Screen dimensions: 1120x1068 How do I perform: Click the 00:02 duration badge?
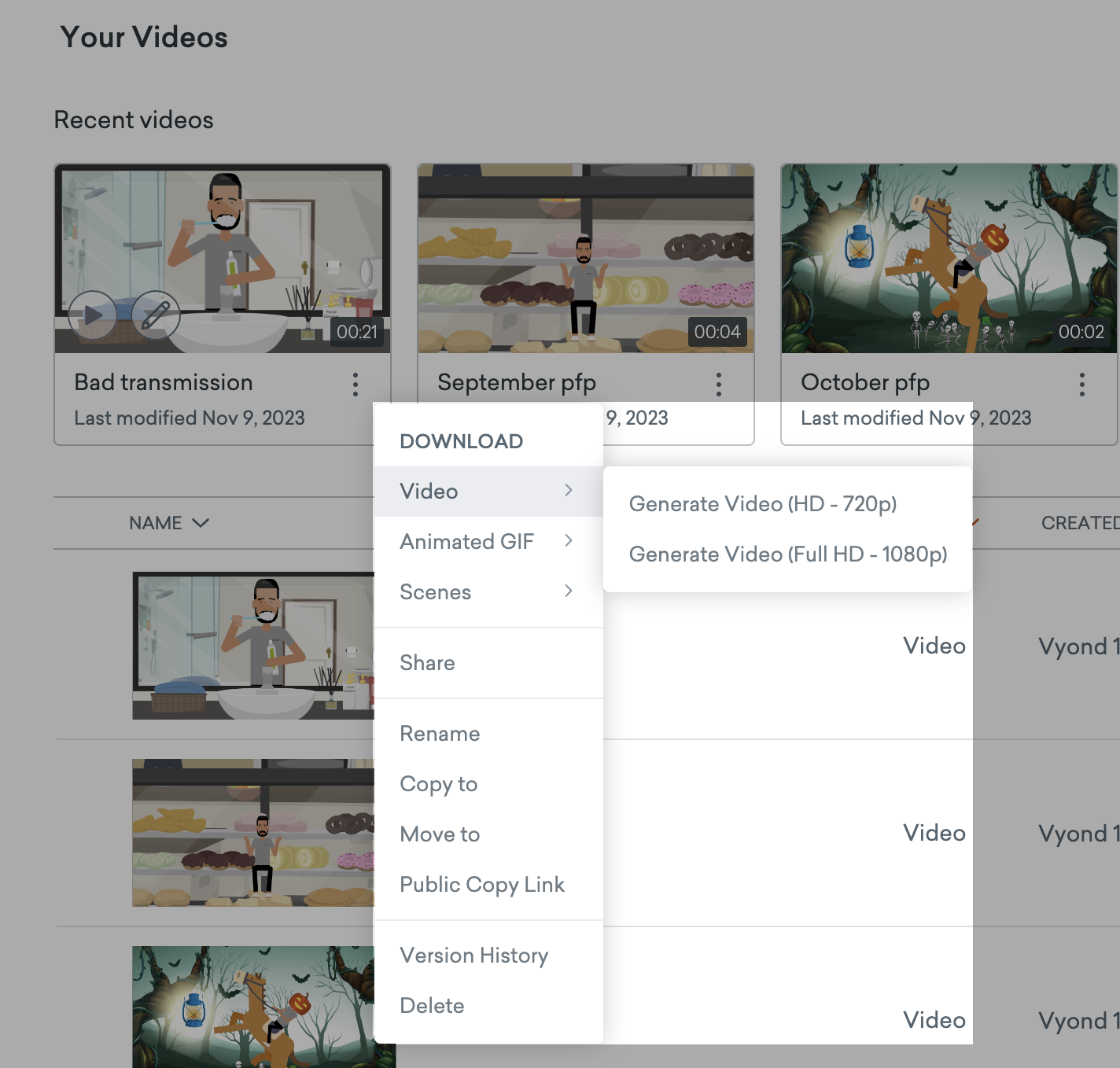1081,332
